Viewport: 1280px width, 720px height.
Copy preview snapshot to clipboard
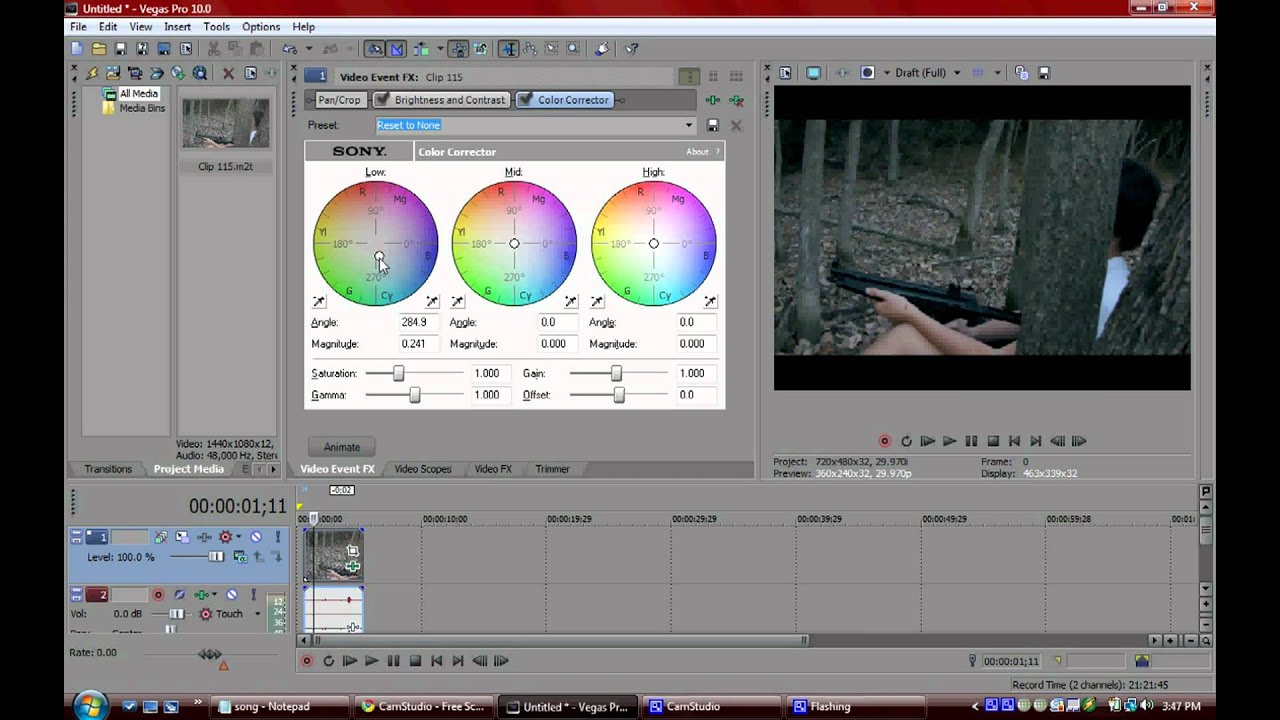point(1021,73)
